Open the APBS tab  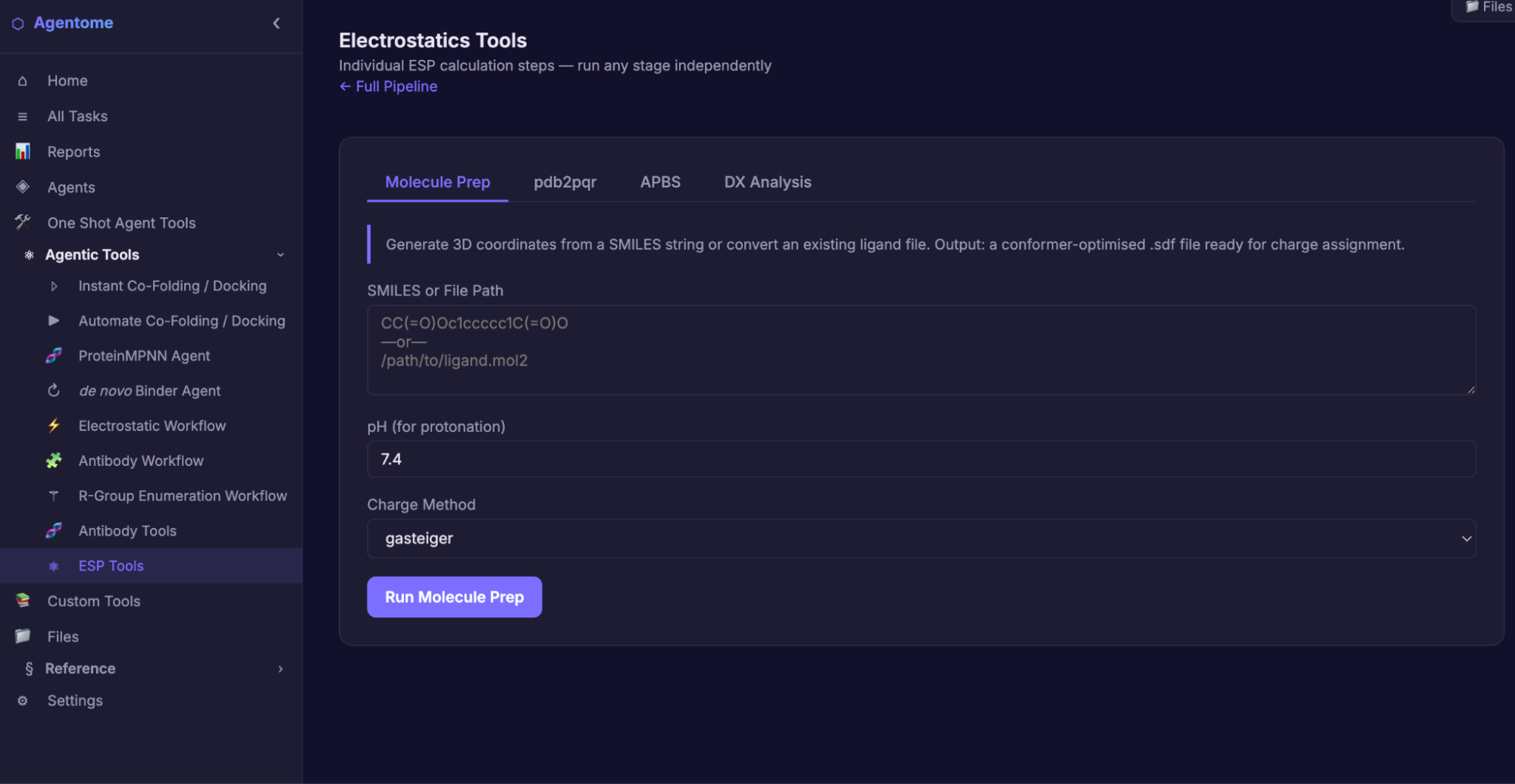(x=660, y=183)
